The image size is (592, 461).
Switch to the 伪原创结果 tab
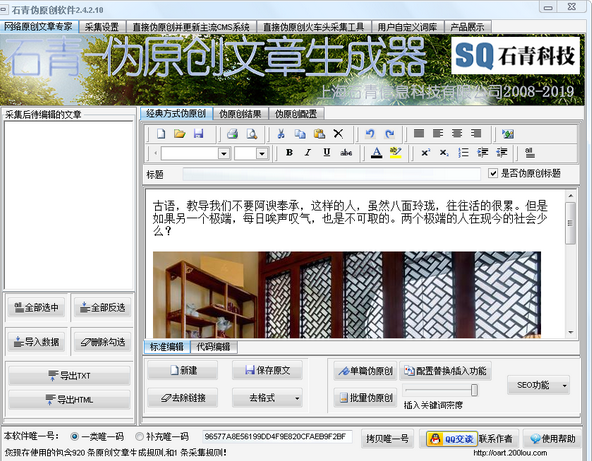pyautogui.click(x=240, y=114)
